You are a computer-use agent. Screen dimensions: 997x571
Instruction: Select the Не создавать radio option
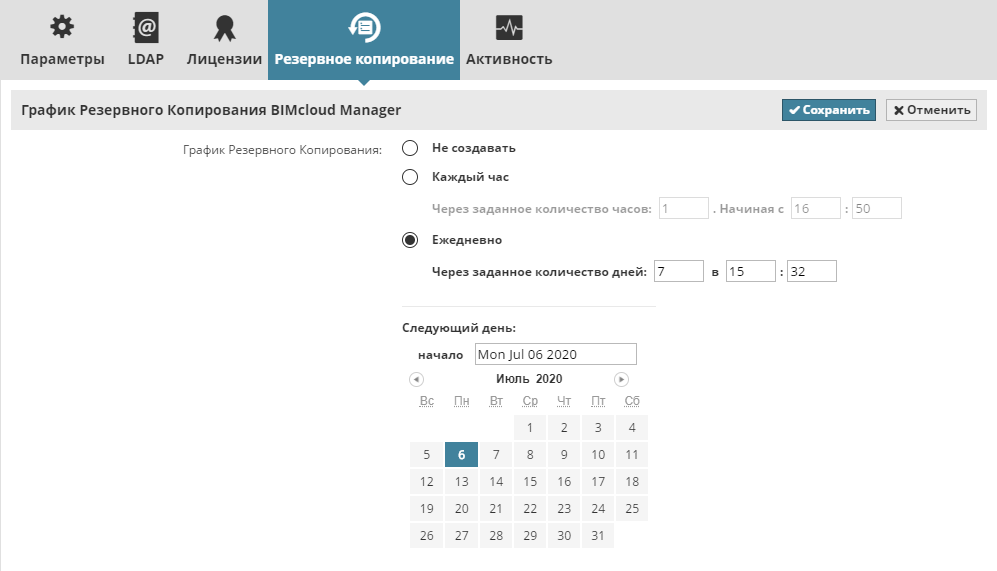[409, 148]
